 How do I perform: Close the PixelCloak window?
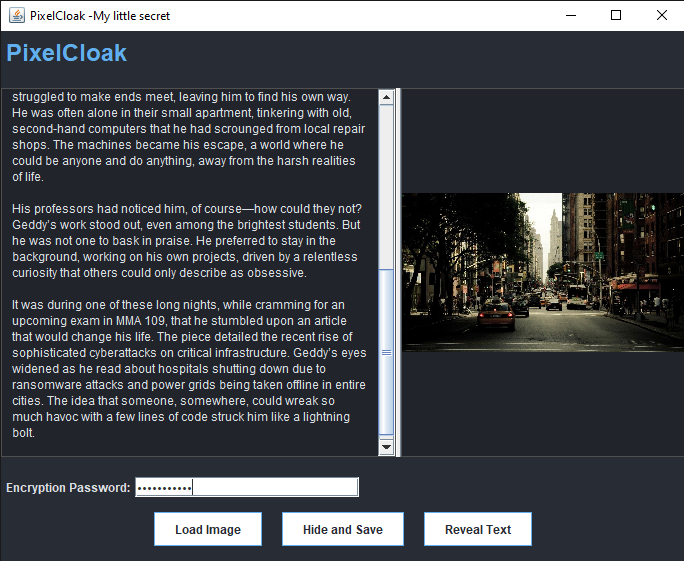[661, 16]
